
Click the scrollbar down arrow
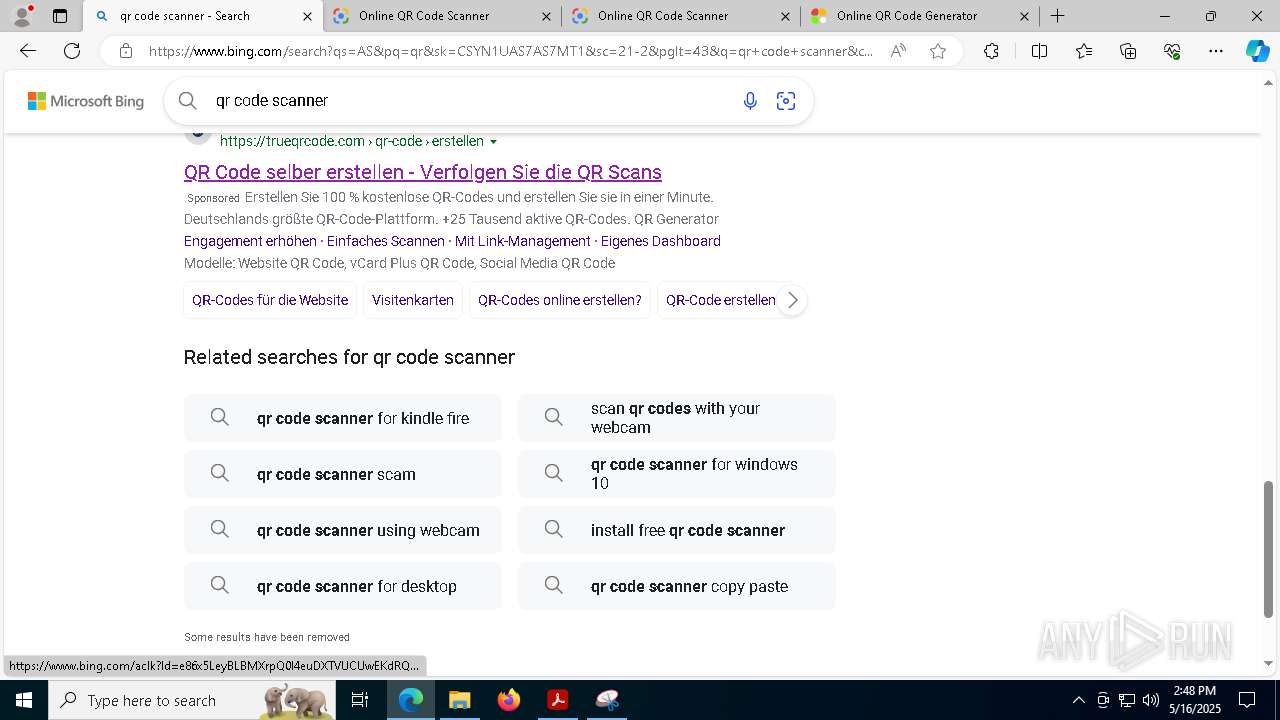click(x=1269, y=663)
